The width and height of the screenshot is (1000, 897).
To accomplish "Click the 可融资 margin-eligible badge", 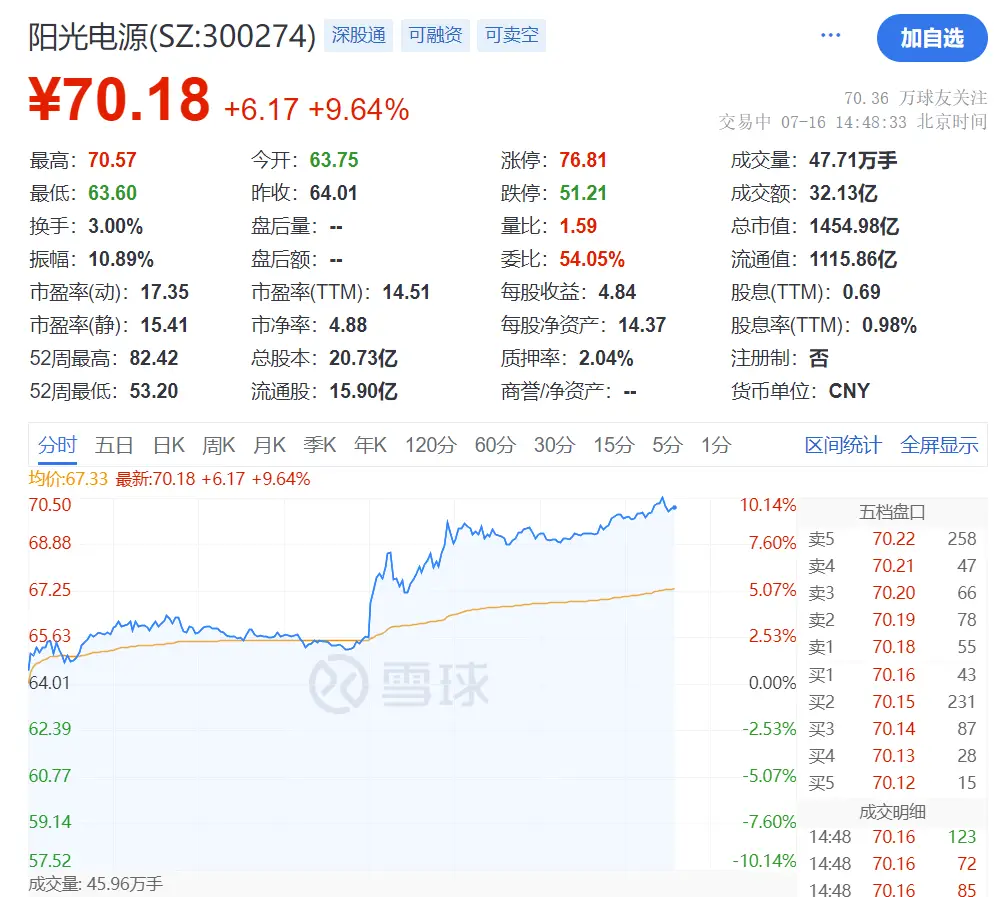I will click(x=435, y=35).
